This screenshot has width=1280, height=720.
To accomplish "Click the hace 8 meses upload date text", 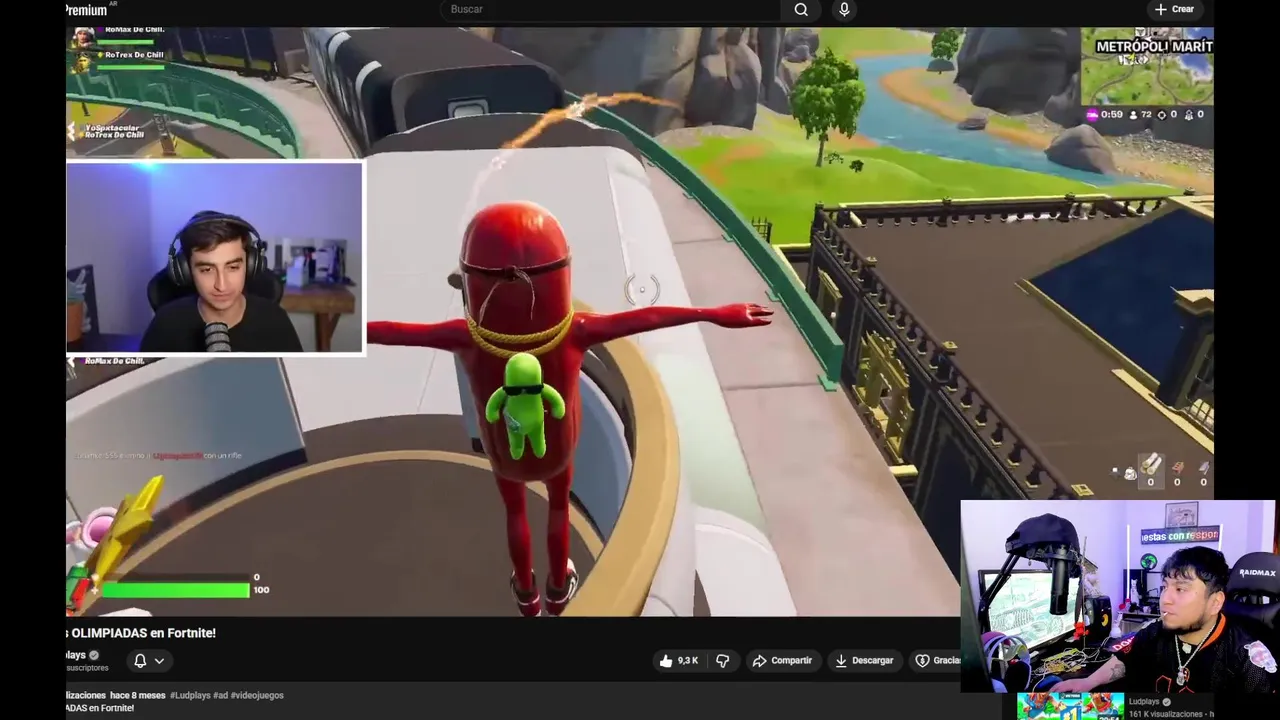I will click(x=138, y=695).
